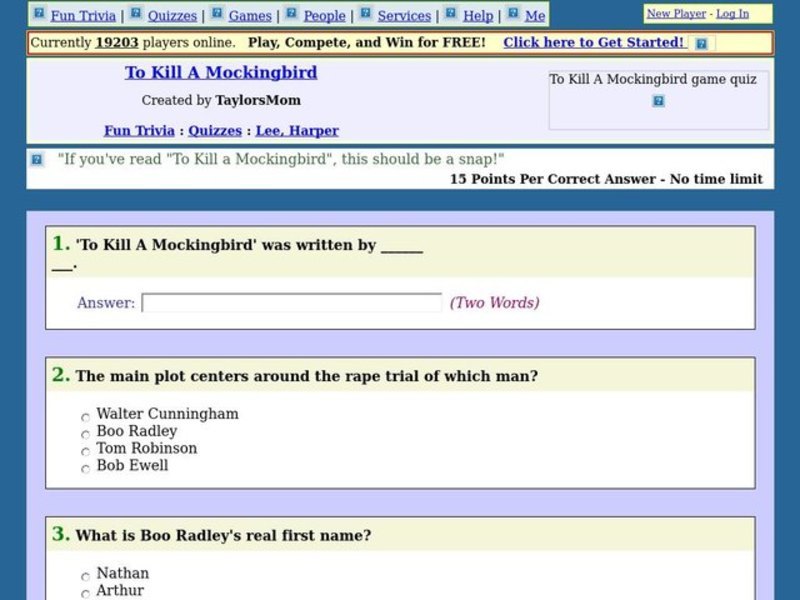Click the help icon beside Games
The height and width of the screenshot is (600, 800).
click(x=217, y=15)
